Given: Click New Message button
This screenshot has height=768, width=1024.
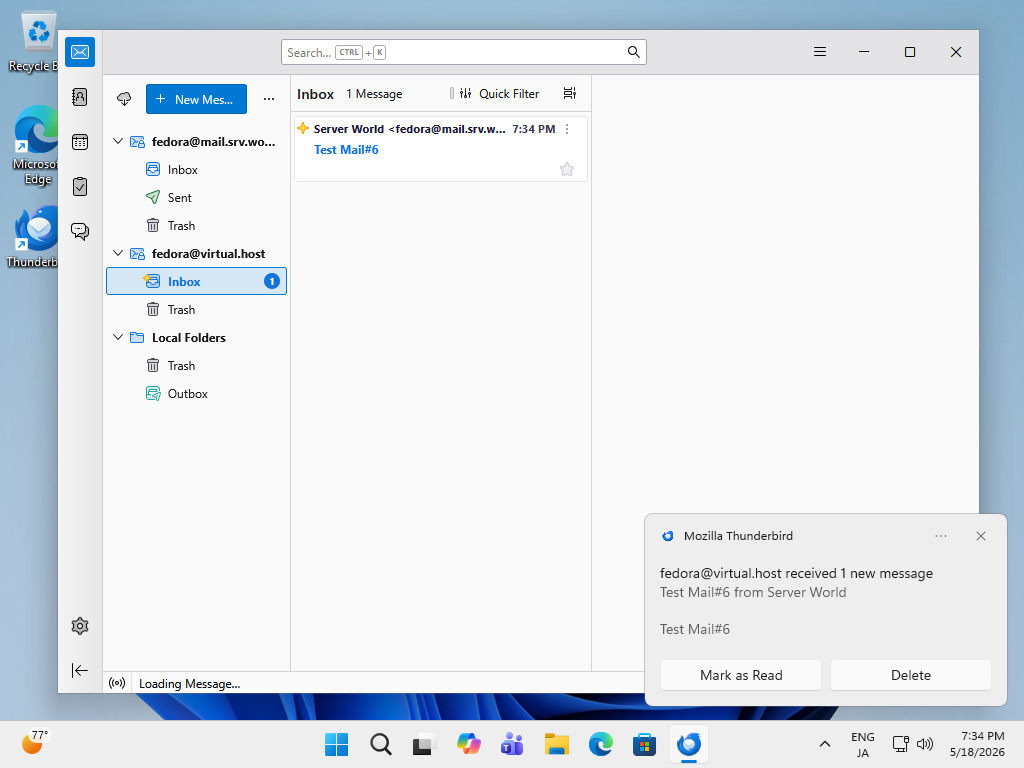Looking at the screenshot, I should click(197, 99).
